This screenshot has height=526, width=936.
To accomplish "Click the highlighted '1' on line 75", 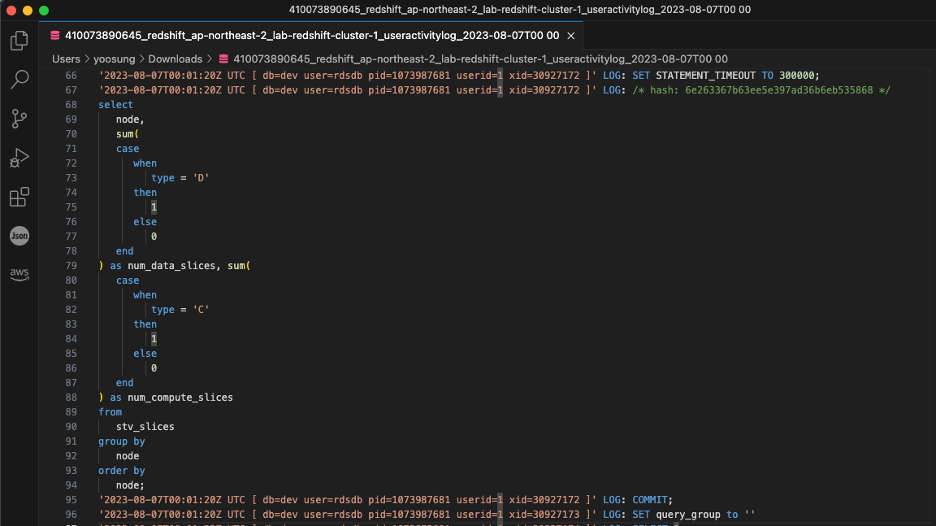I will 154,207.
